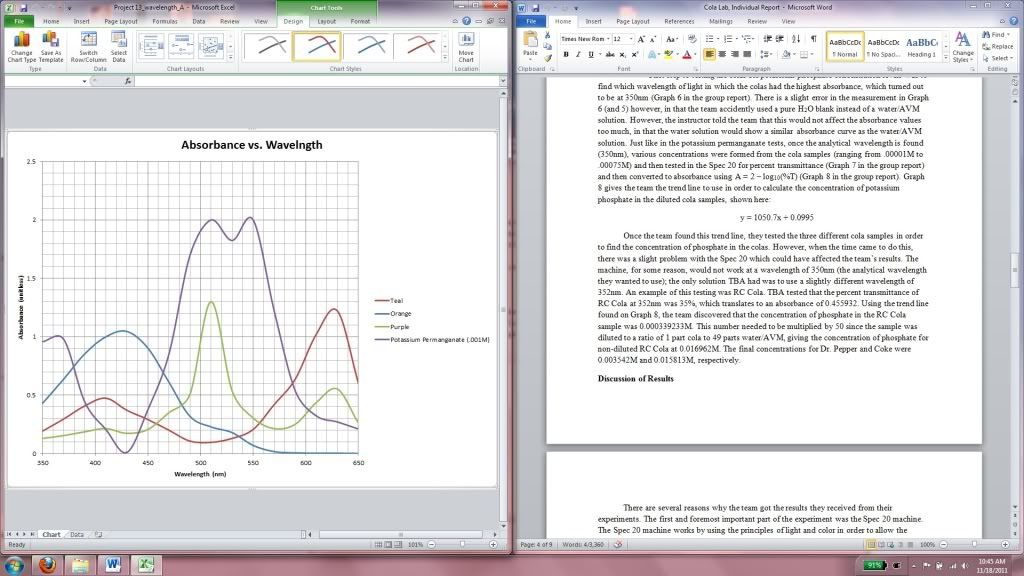
Task: Click Save As Template in Excel
Action: [51, 47]
